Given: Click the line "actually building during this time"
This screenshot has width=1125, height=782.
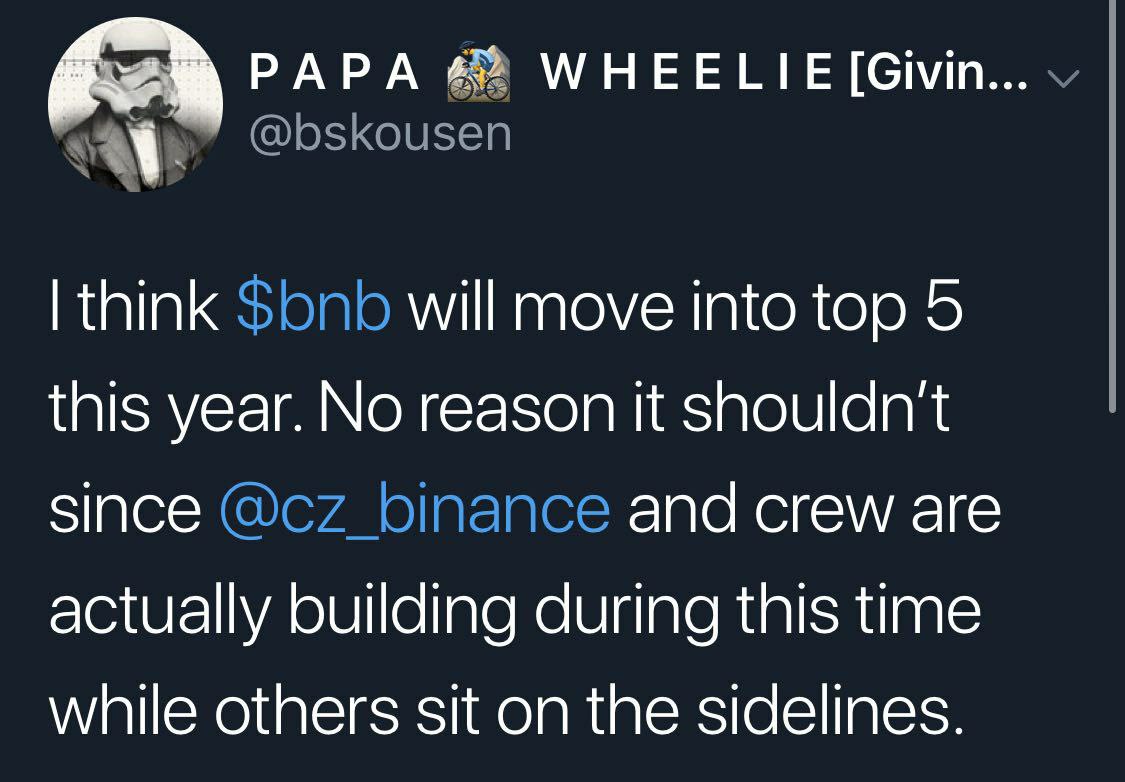Looking at the screenshot, I should 514,611.
